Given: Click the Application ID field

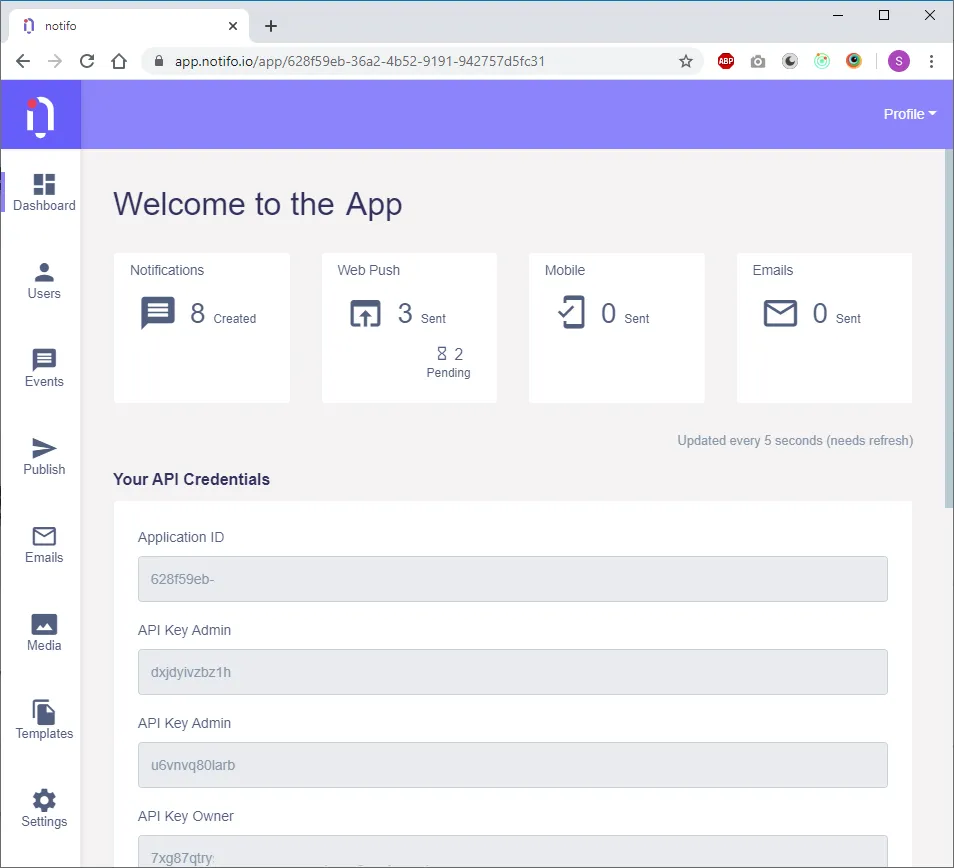Looking at the screenshot, I should [x=512, y=579].
